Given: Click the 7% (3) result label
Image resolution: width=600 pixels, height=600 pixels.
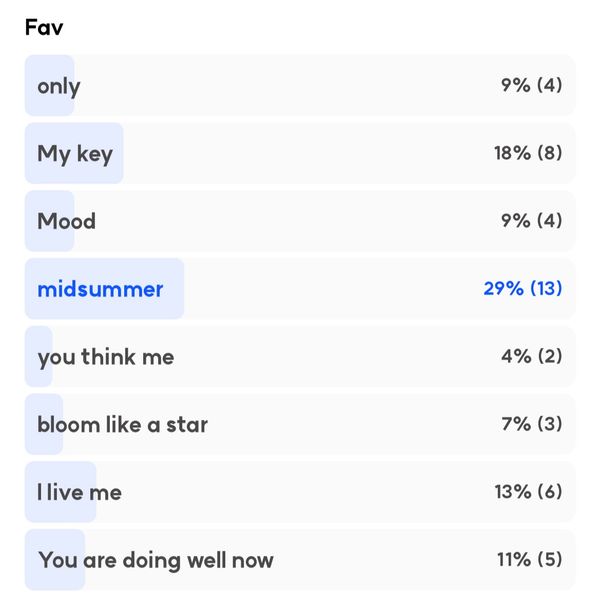Looking at the screenshot, I should pos(532,424).
